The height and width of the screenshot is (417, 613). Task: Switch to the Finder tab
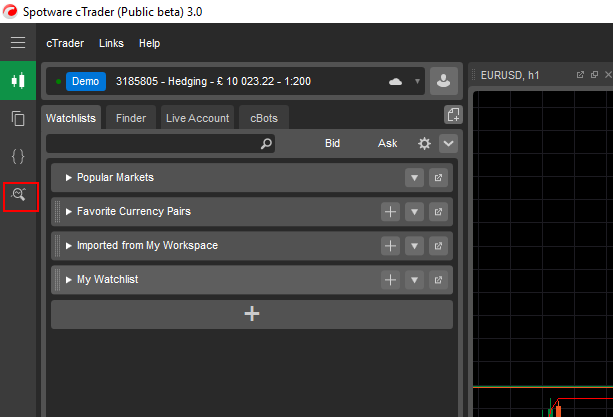tap(131, 118)
